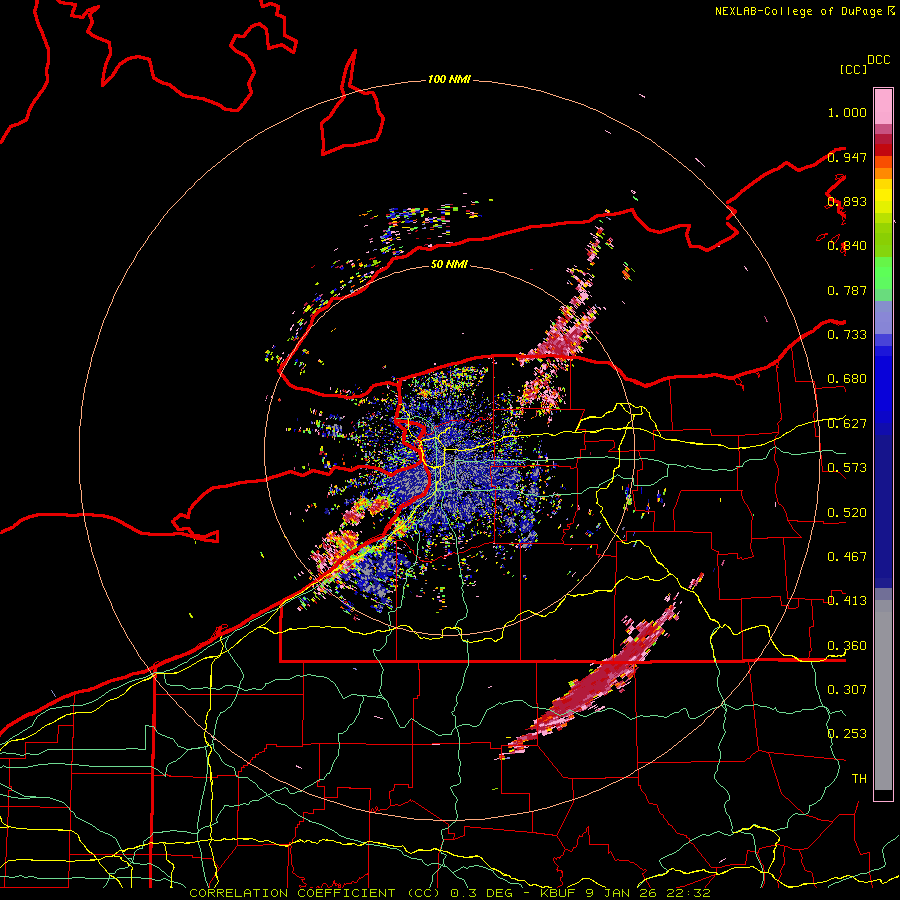Click the 0.467 scale value
The height and width of the screenshot is (900, 900).
click(847, 557)
